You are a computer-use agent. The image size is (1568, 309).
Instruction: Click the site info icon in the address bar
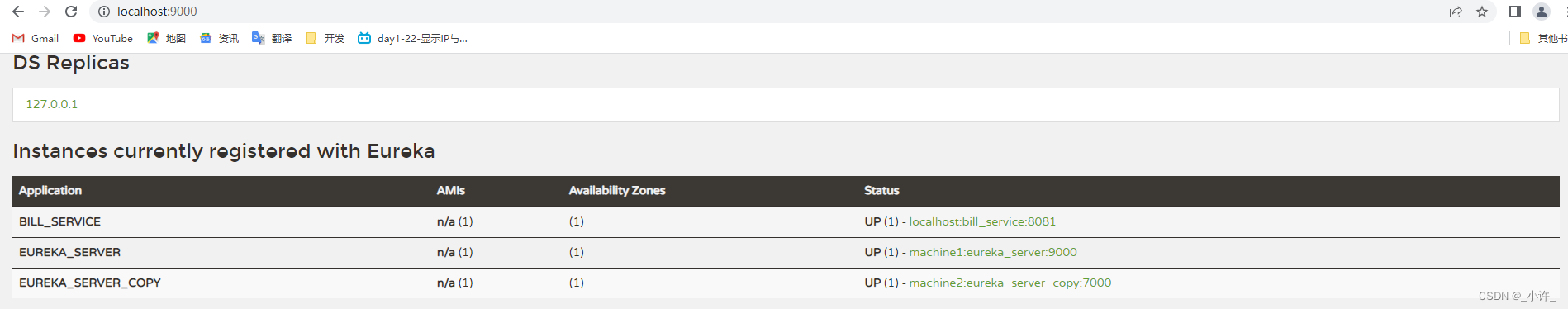(x=104, y=12)
